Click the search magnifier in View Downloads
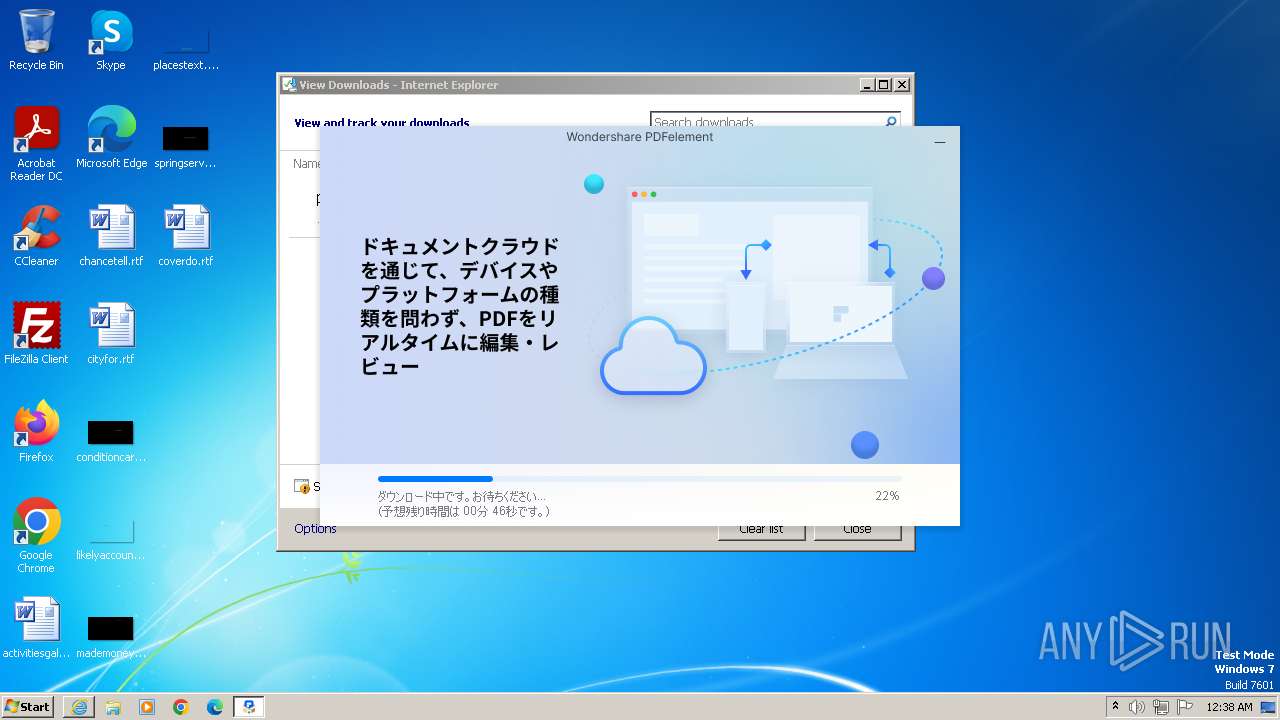The width and height of the screenshot is (1280, 720). [x=891, y=121]
